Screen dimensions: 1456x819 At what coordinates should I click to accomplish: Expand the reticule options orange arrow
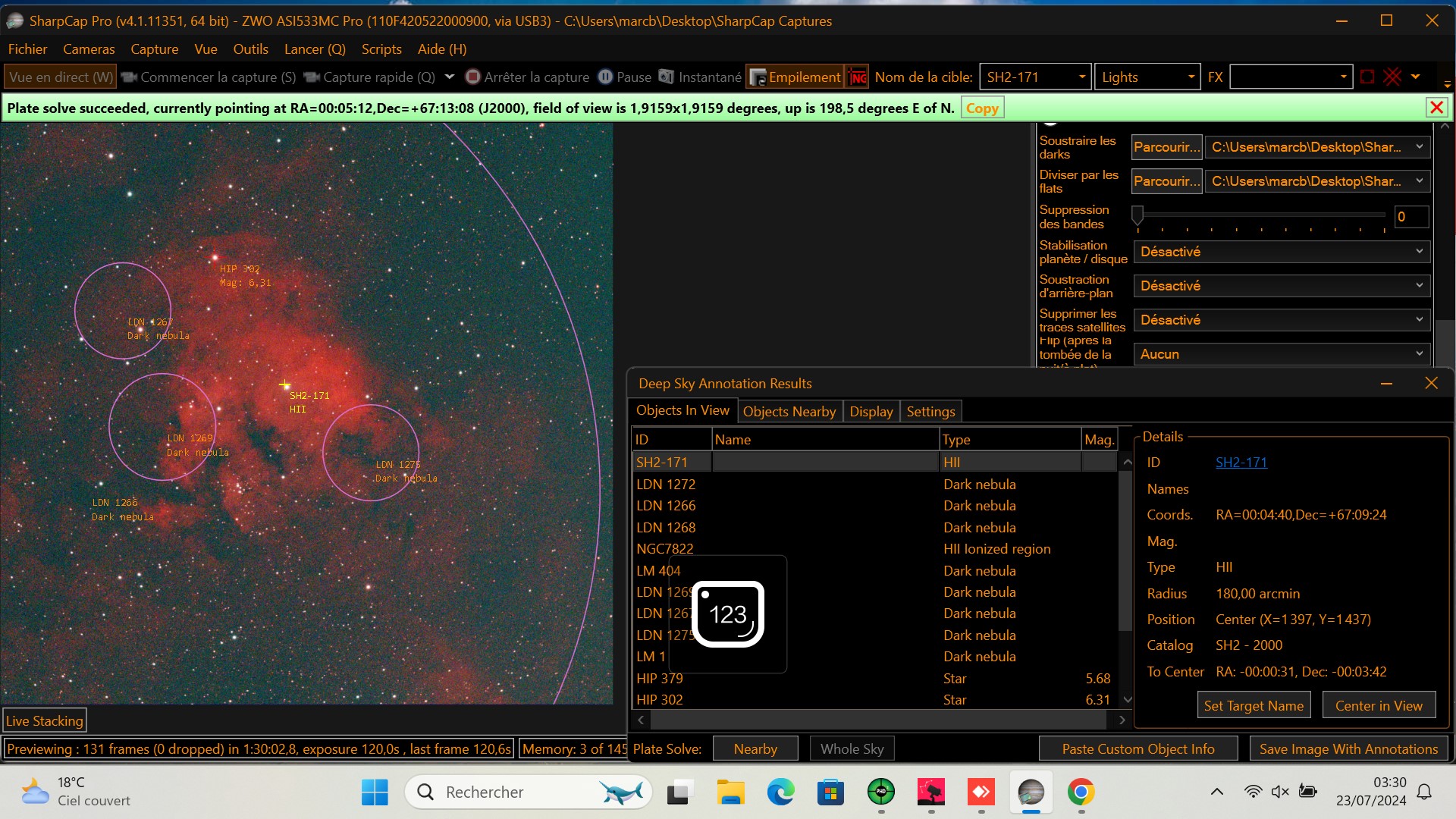tap(1415, 77)
